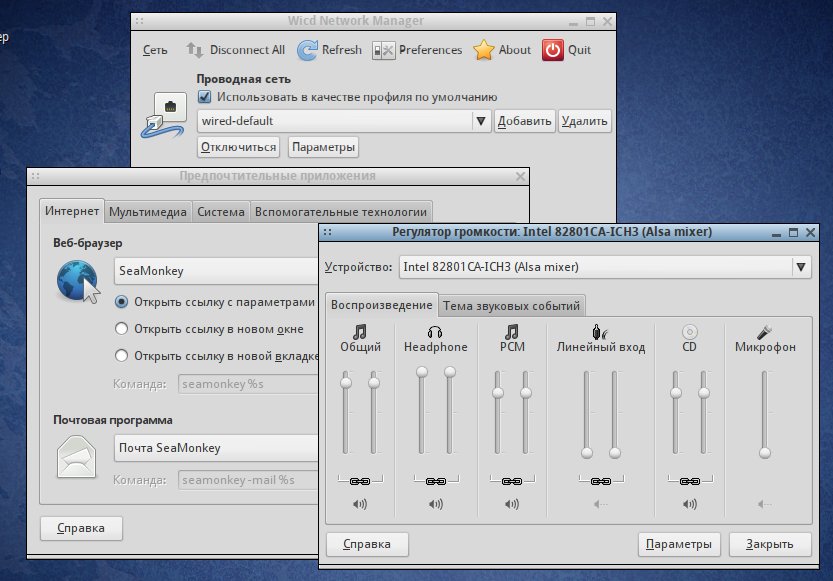Click Параметры button in the volume control
The image size is (833, 581).
(x=679, y=544)
